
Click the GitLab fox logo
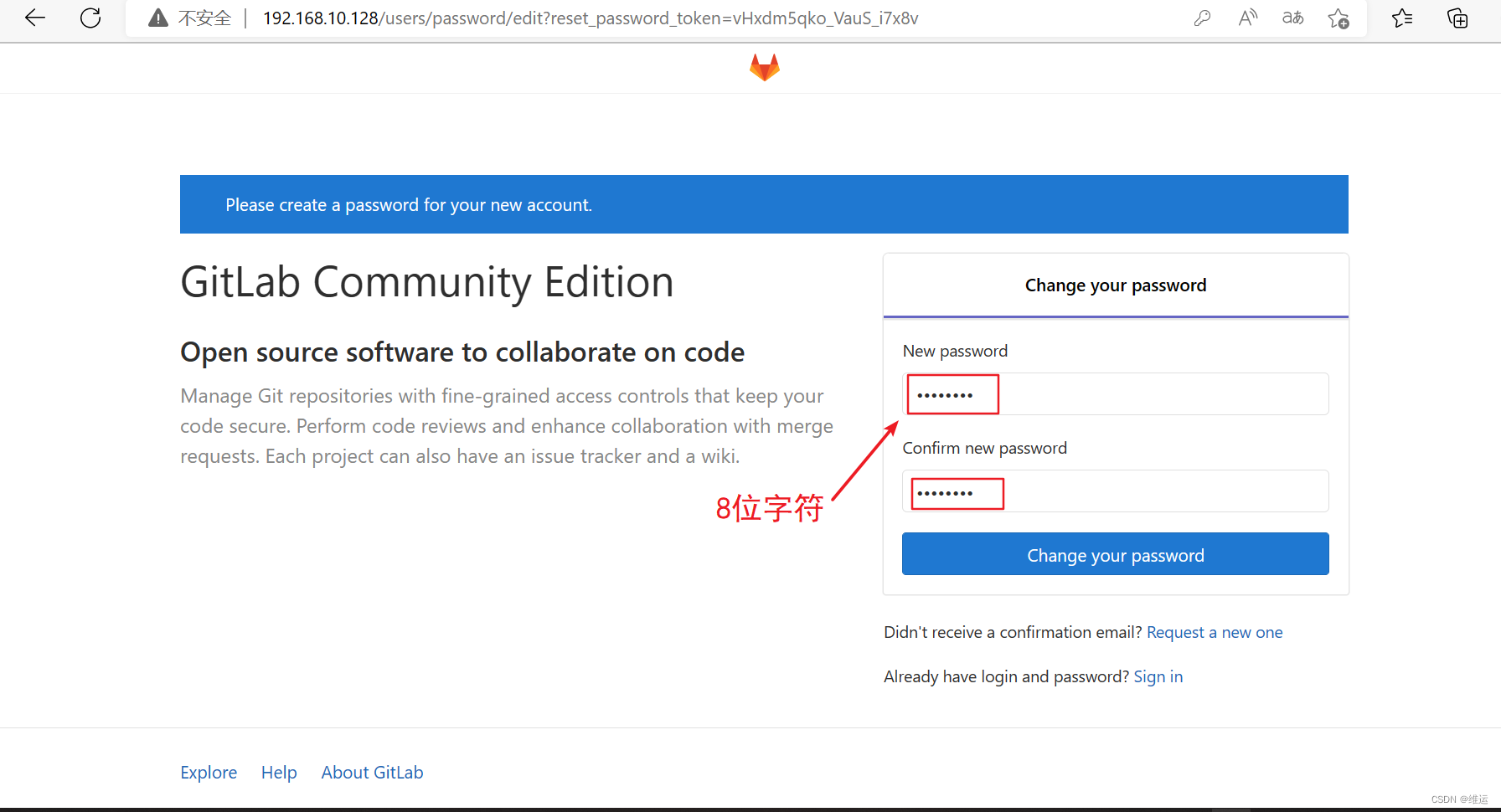point(765,68)
